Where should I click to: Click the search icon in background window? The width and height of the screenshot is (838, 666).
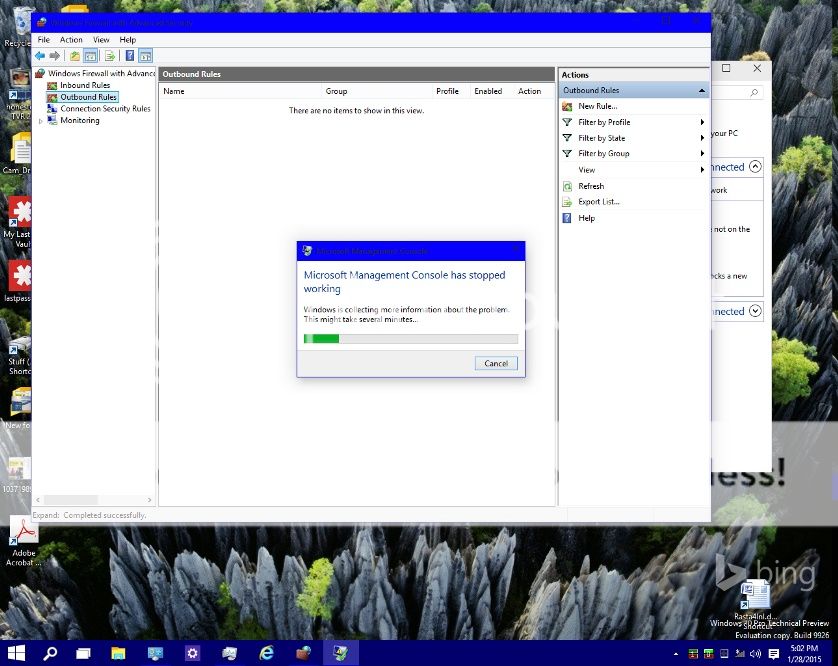click(x=754, y=92)
